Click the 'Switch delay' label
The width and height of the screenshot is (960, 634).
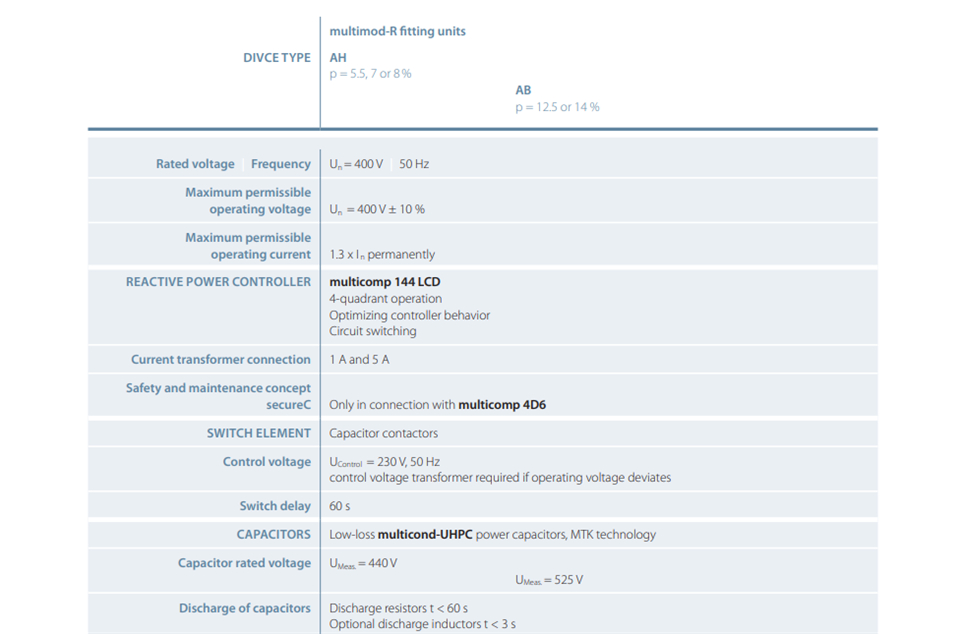[276, 506]
